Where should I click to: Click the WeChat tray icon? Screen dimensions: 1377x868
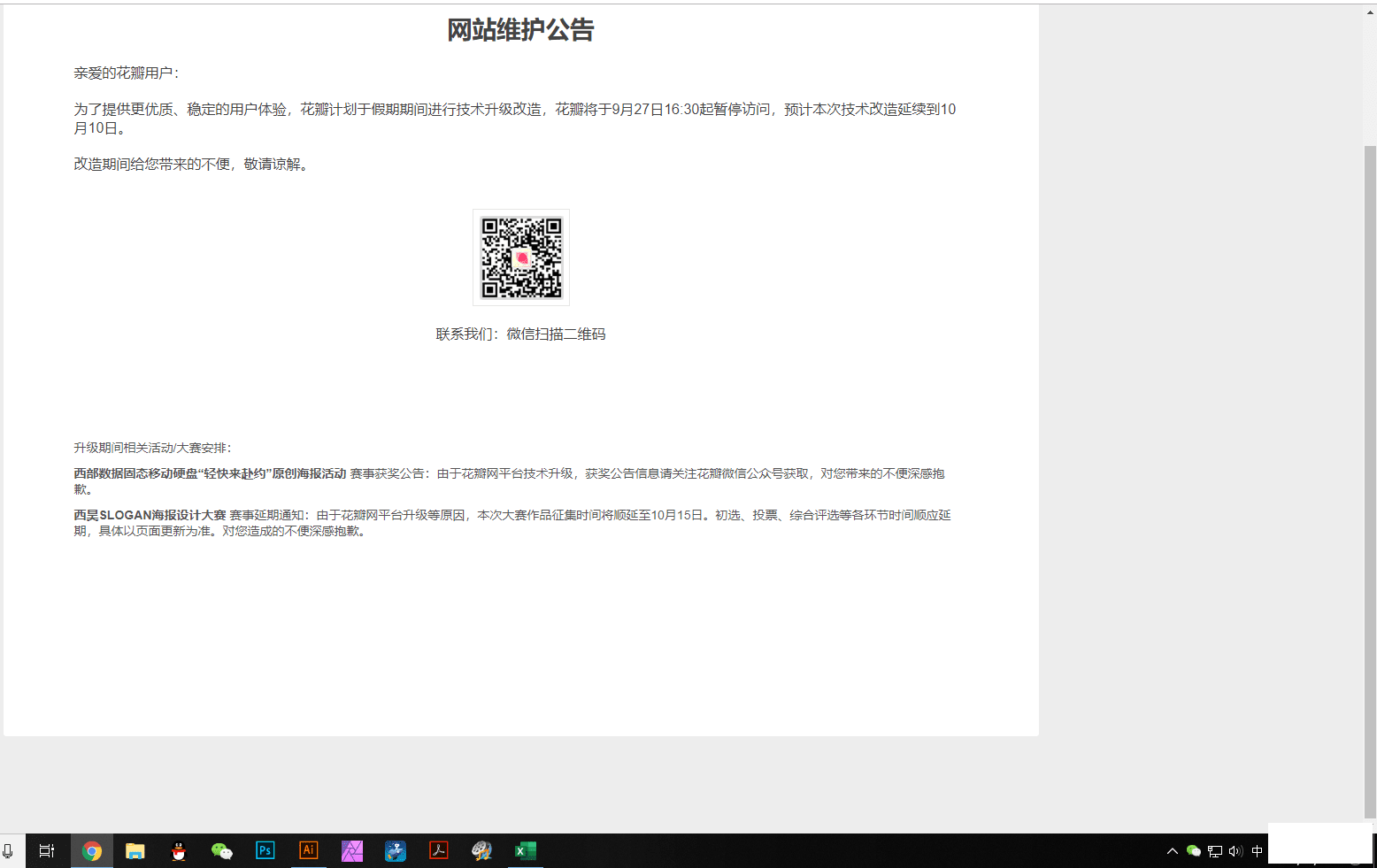1194,851
